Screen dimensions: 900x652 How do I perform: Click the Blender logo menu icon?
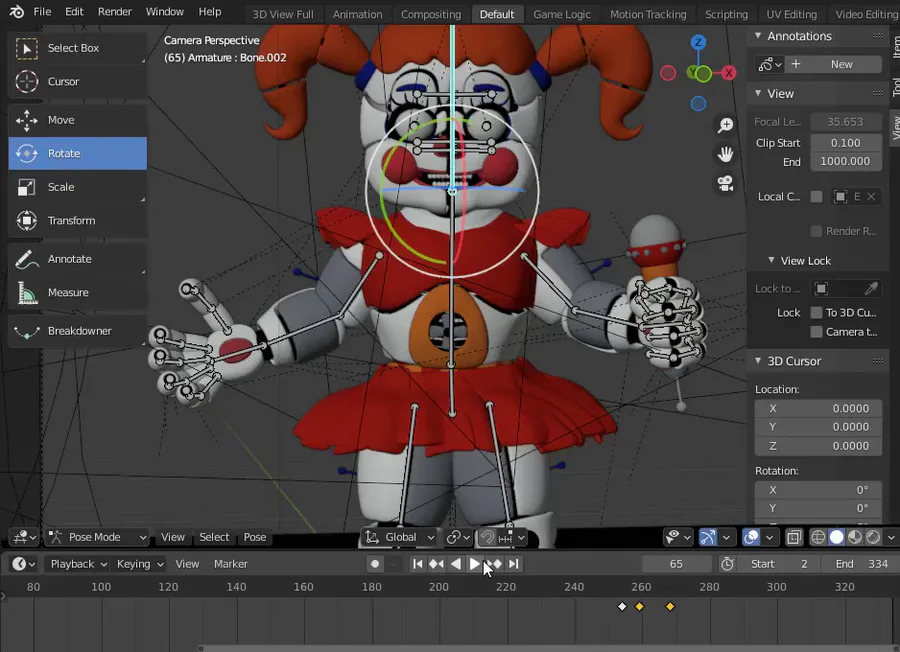(17, 11)
